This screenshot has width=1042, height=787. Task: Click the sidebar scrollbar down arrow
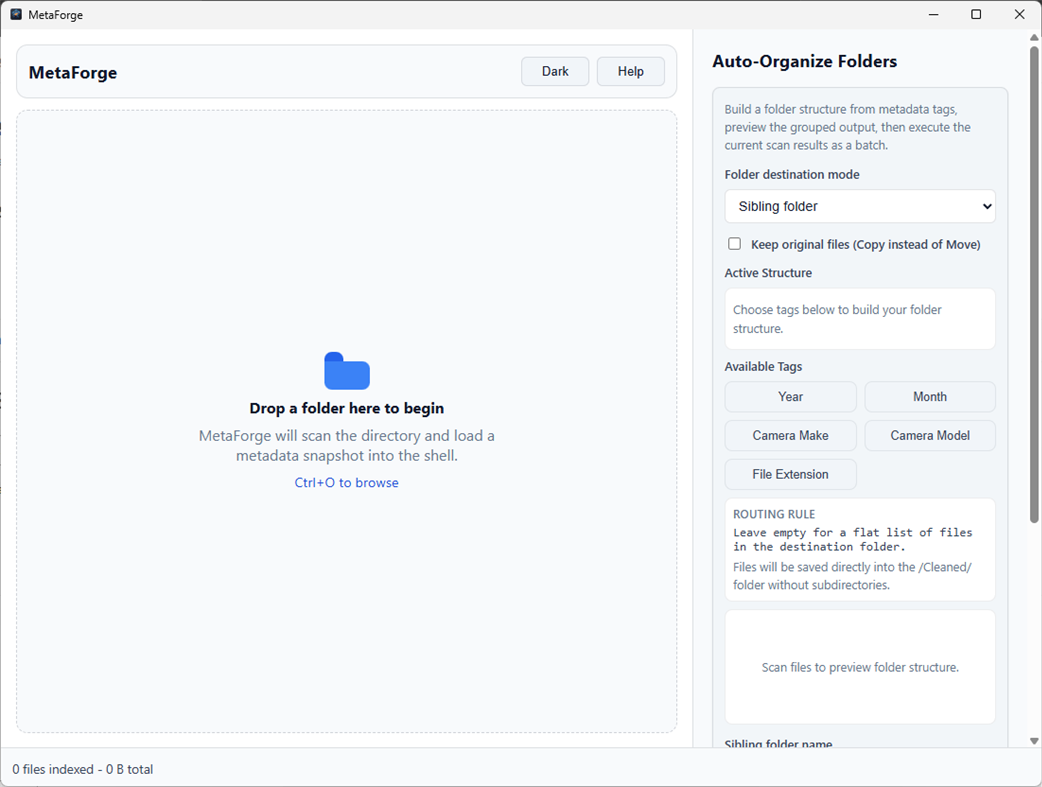pos(1033,741)
